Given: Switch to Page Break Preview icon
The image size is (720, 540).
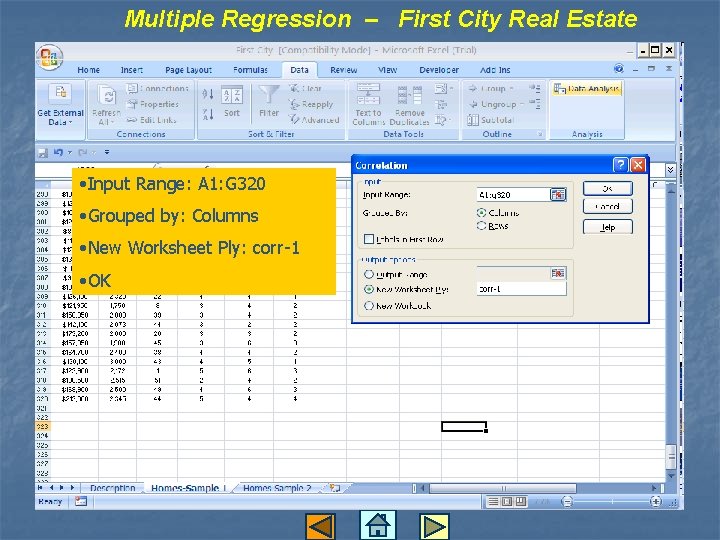Looking at the screenshot, I should [x=521, y=501].
